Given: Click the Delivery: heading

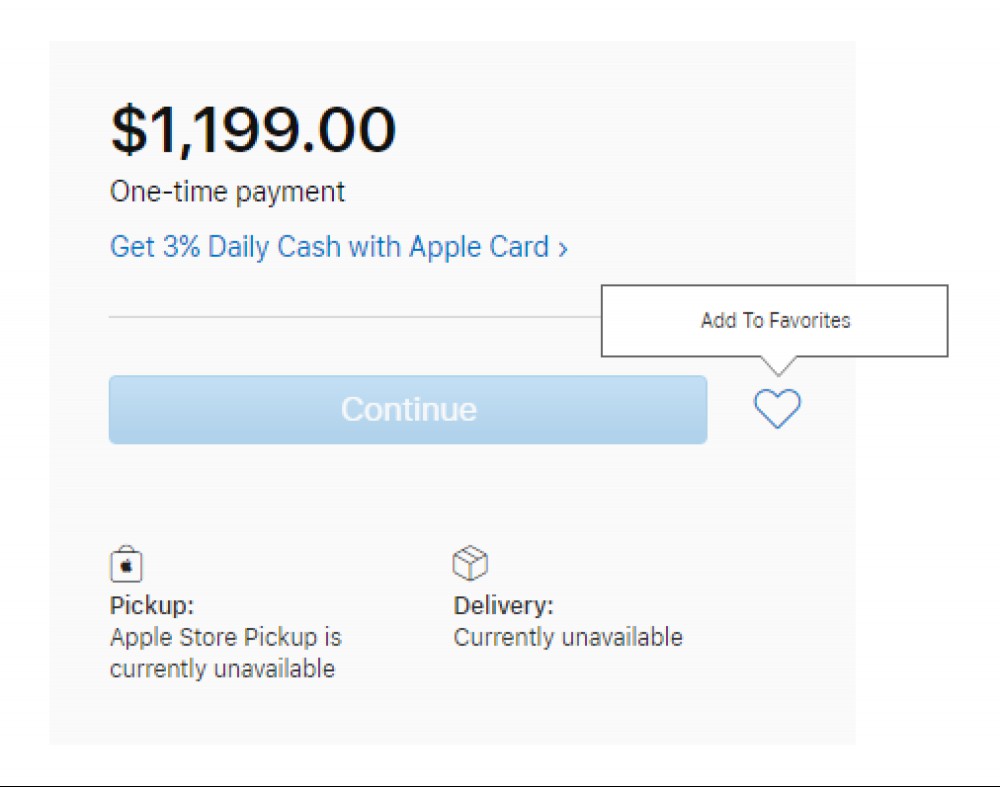Looking at the screenshot, I should pyautogui.click(x=504, y=605).
